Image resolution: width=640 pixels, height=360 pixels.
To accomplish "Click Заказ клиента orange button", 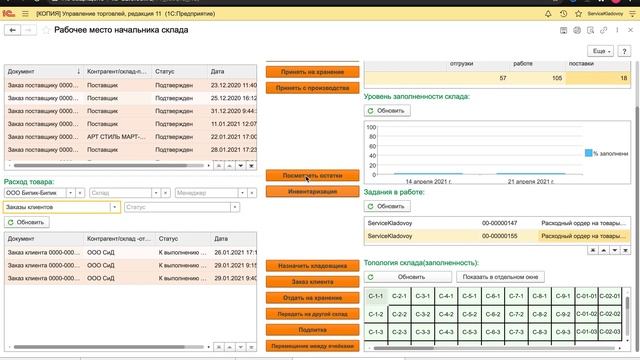I will (313, 282).
